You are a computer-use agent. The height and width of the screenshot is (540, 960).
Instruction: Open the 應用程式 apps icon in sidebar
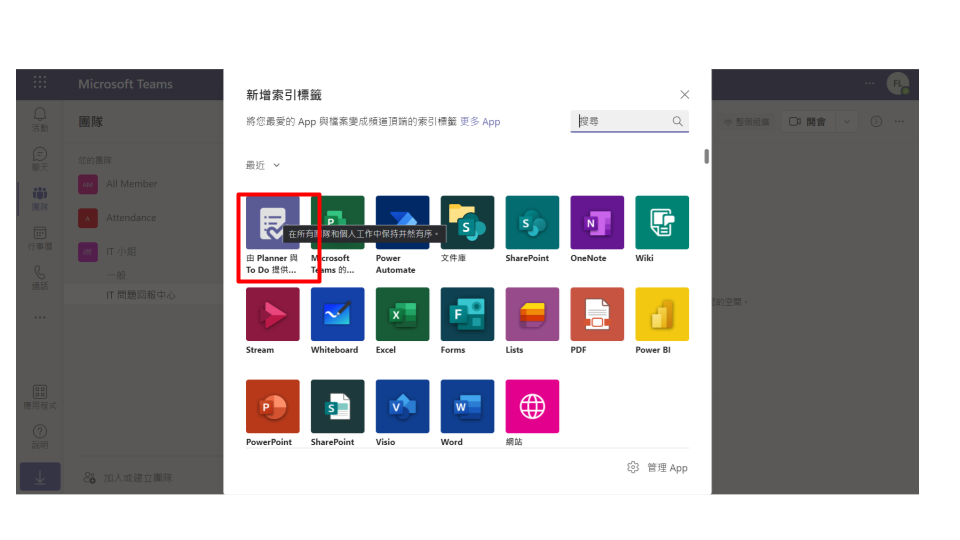click(x=40, y=397)
